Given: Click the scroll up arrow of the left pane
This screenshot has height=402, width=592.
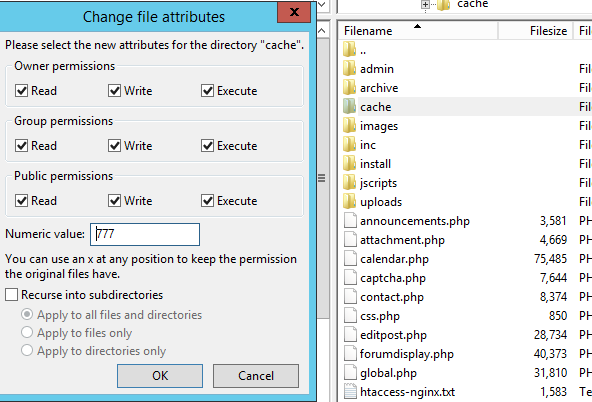Looking at the screenshot, I should click(322, 31).
